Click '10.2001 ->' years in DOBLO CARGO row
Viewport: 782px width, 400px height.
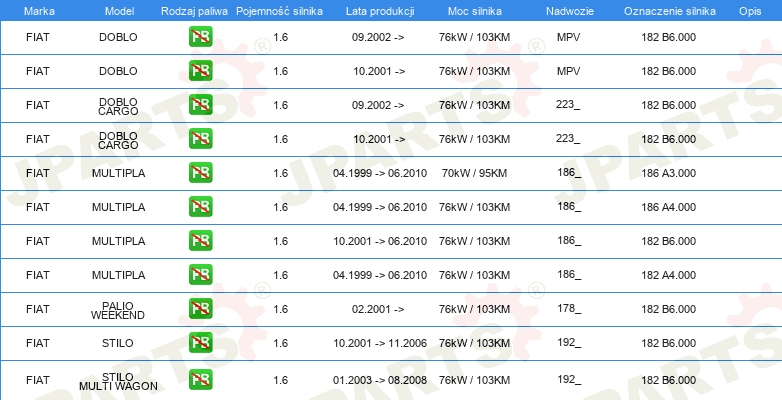click(x=379, y=139)
